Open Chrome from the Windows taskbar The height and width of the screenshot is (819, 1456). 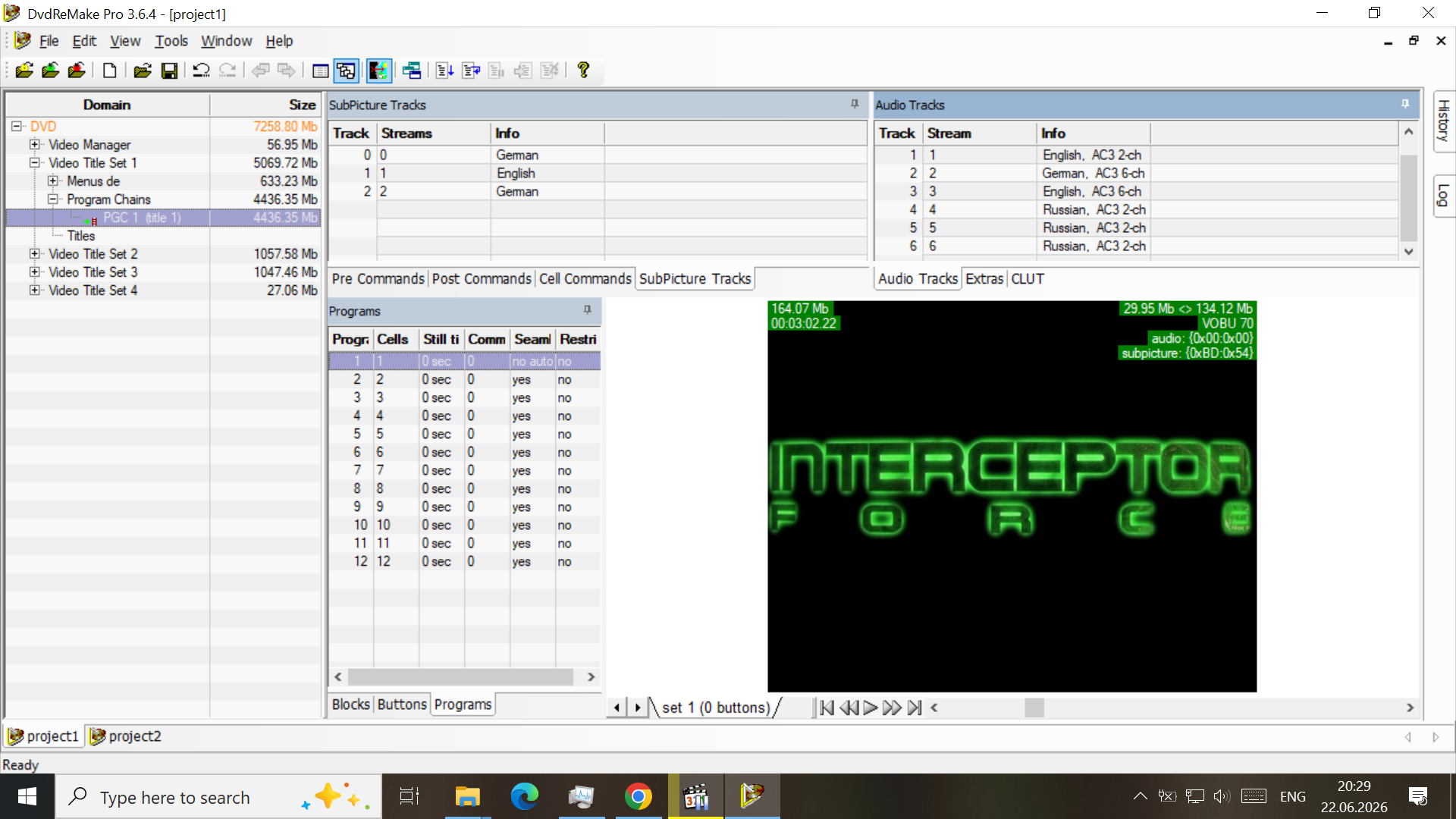click(638, 796)
